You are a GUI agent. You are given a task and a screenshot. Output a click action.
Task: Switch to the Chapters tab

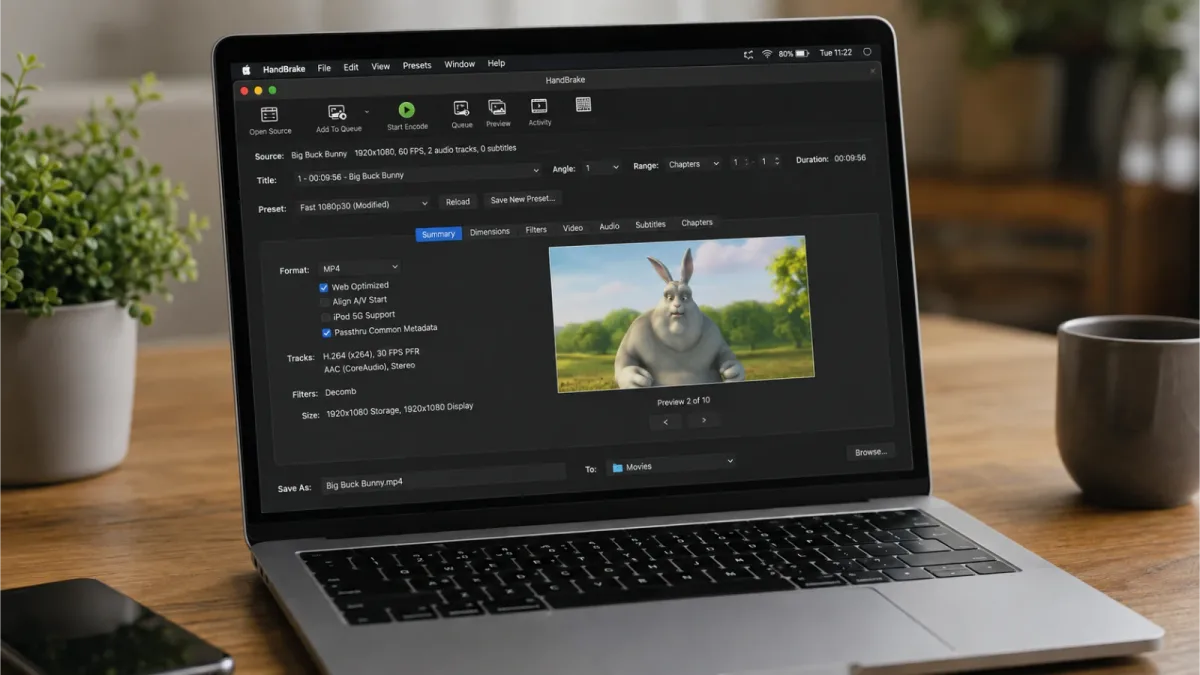click(697, 223)
